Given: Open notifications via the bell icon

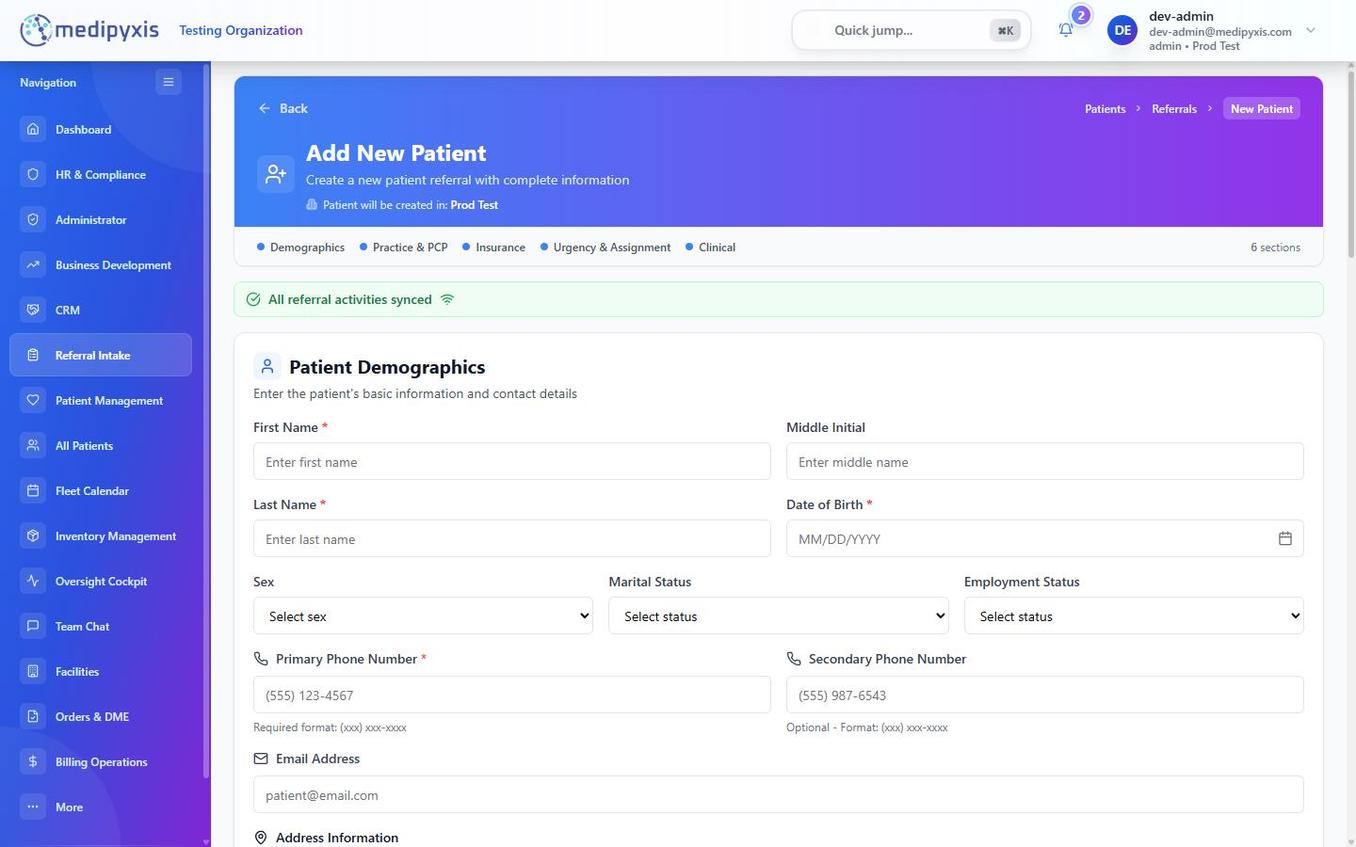Looking at the screenshot, I should (x=1066, y=30).
